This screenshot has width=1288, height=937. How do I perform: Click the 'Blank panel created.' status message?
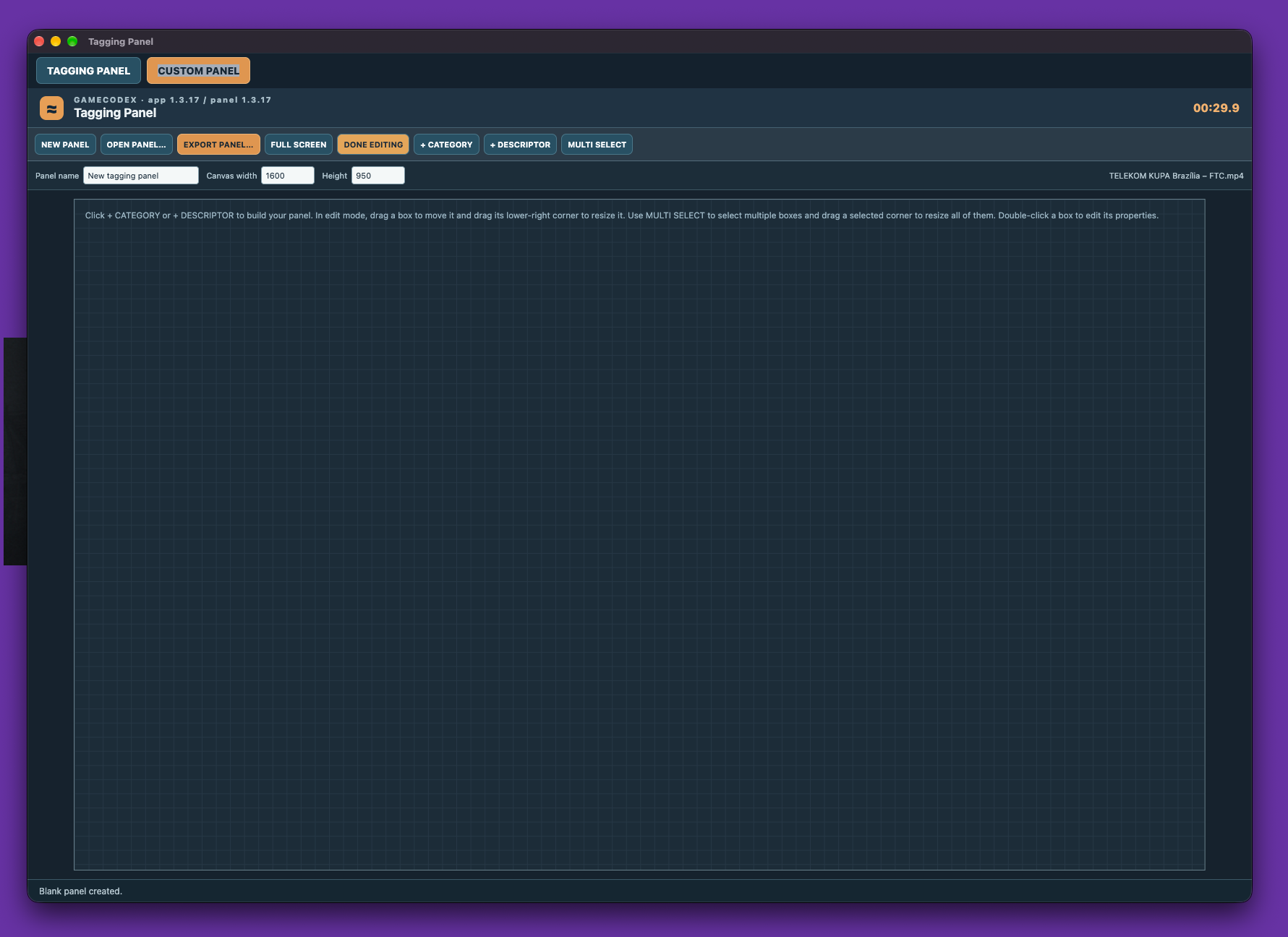tap(80, 891)
